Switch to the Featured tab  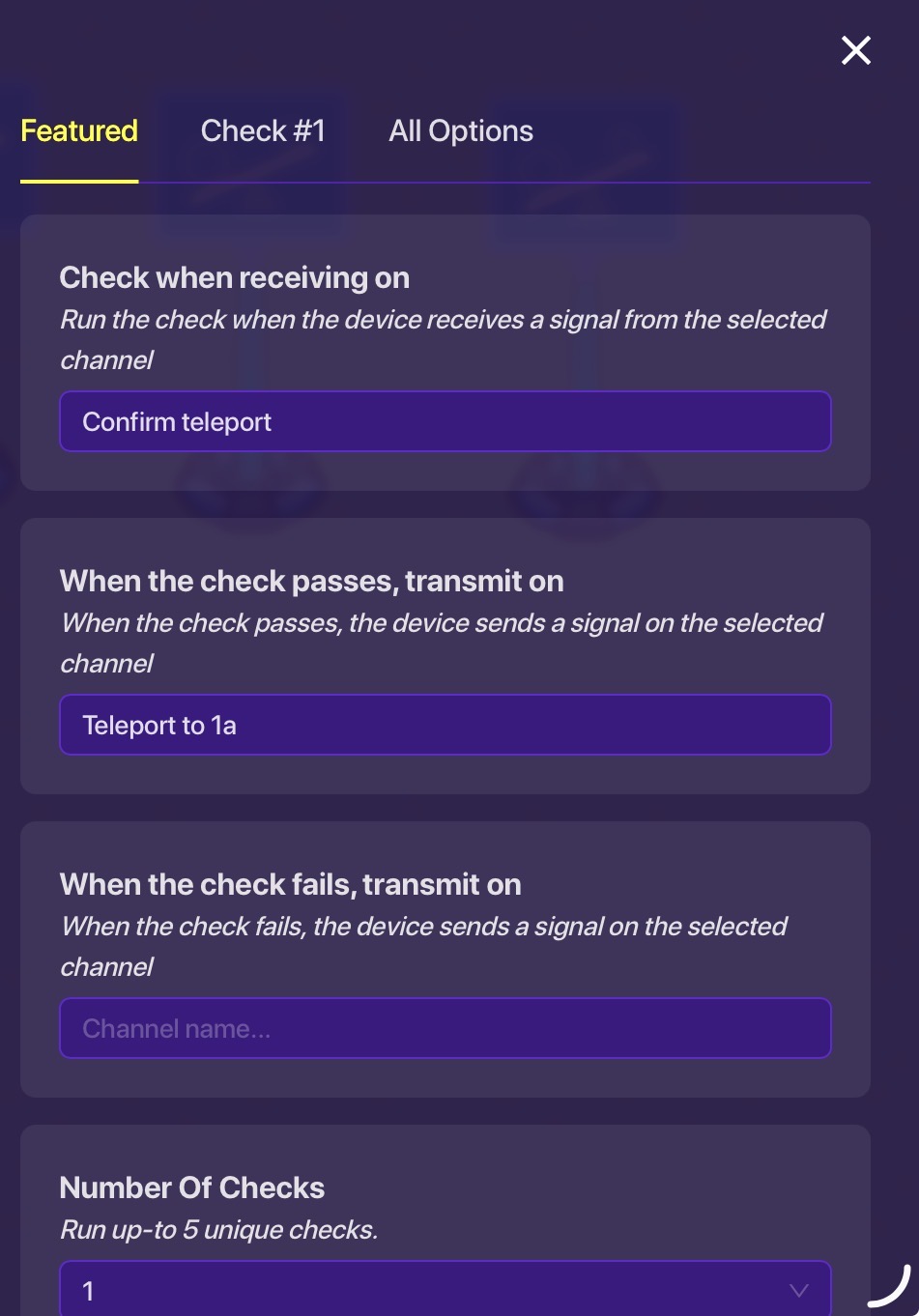(79, 131)
